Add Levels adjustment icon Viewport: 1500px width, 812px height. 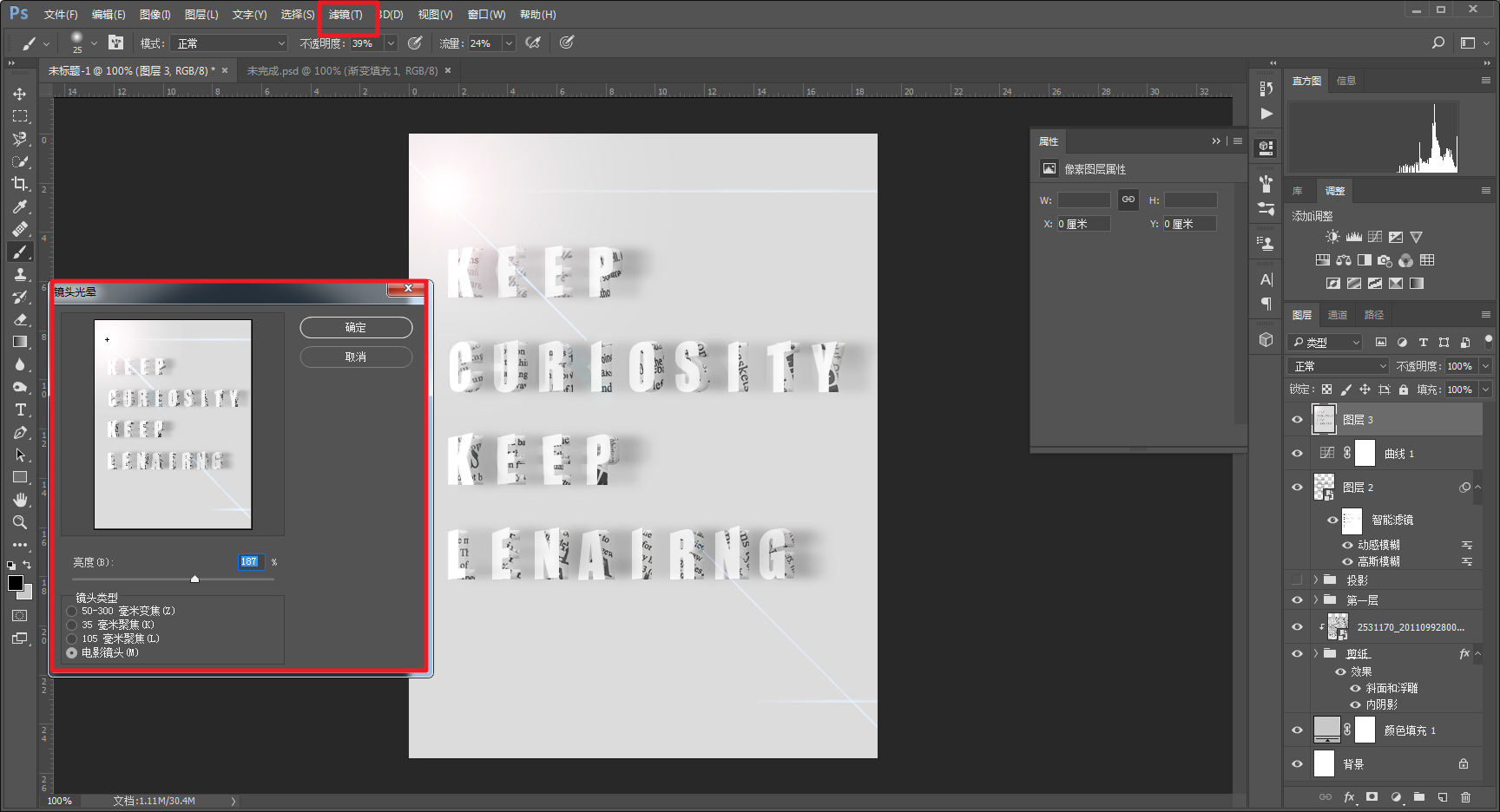click(1354, 237)
